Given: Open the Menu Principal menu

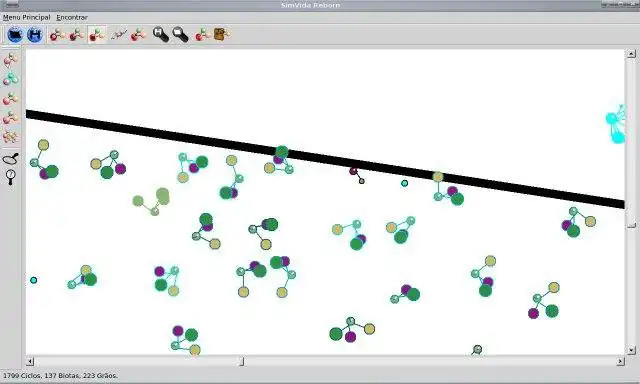Looking at the screenshot, I should [x=27, y=18].
